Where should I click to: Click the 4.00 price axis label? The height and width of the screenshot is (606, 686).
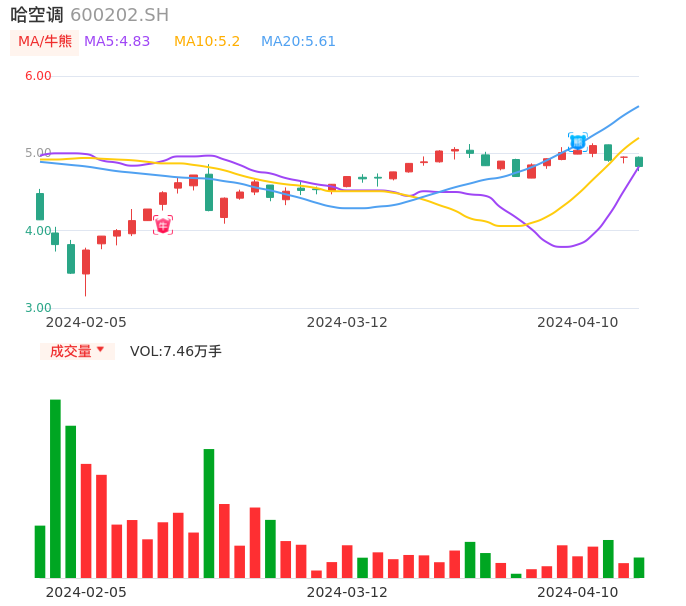click(x=38, y=231)
